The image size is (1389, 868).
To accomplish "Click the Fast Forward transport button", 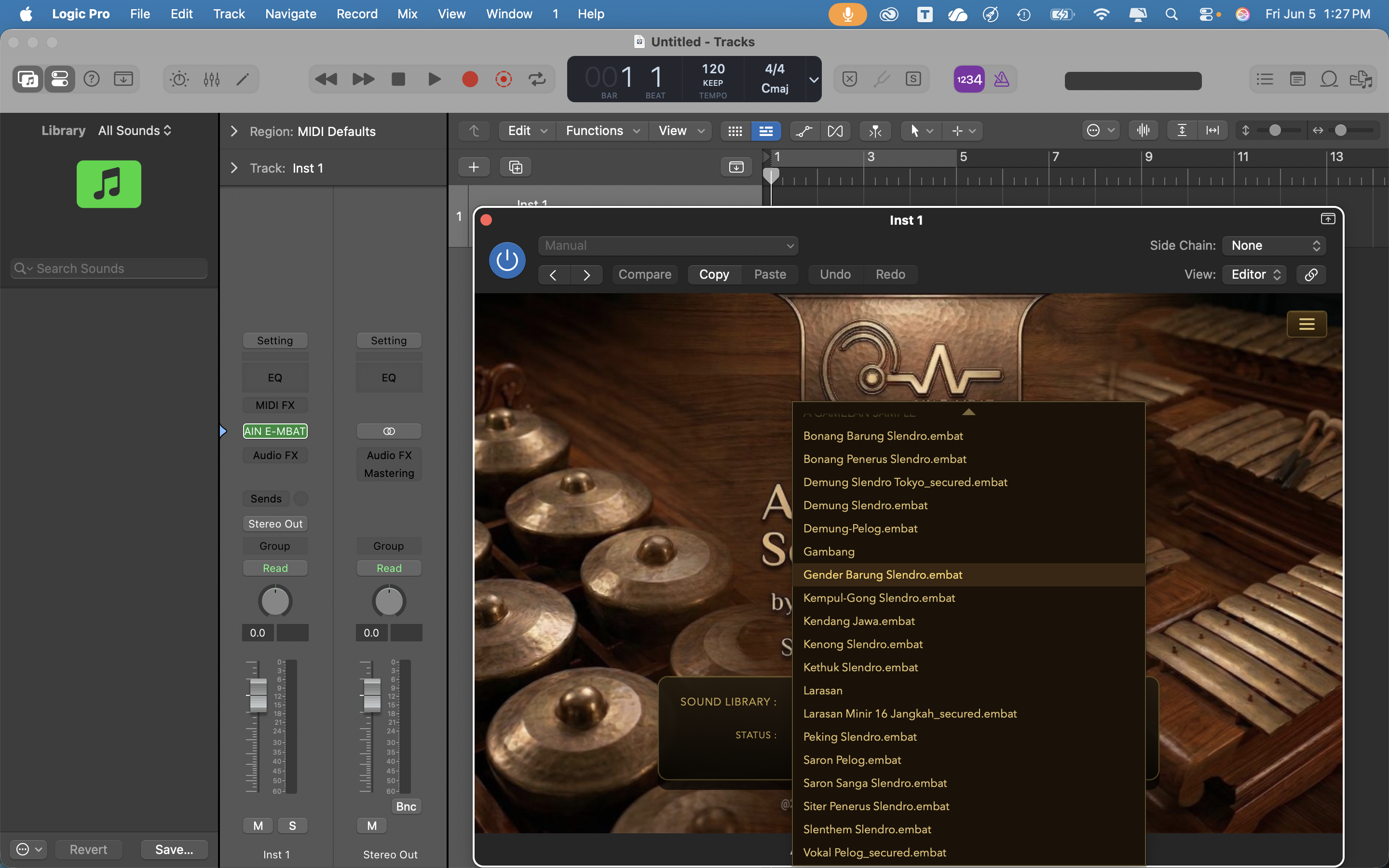I will (x=363, y=79).
